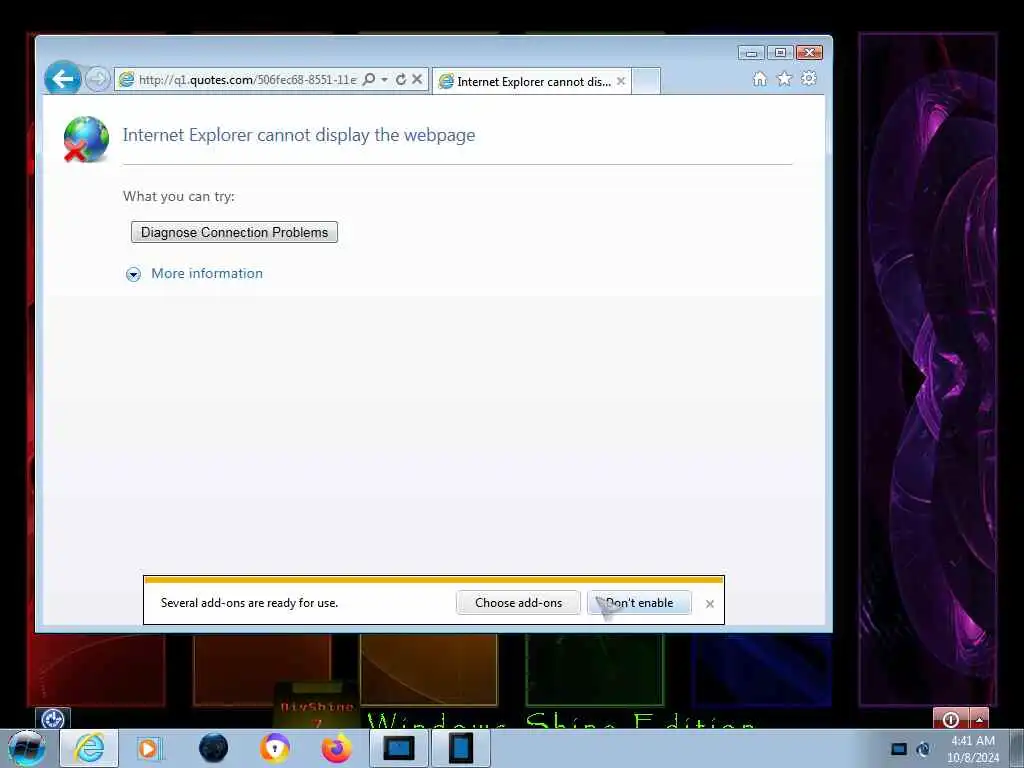Click the red power gadget button
The width and height of the screenshot is (1024, 768).
tap(951, 719)
